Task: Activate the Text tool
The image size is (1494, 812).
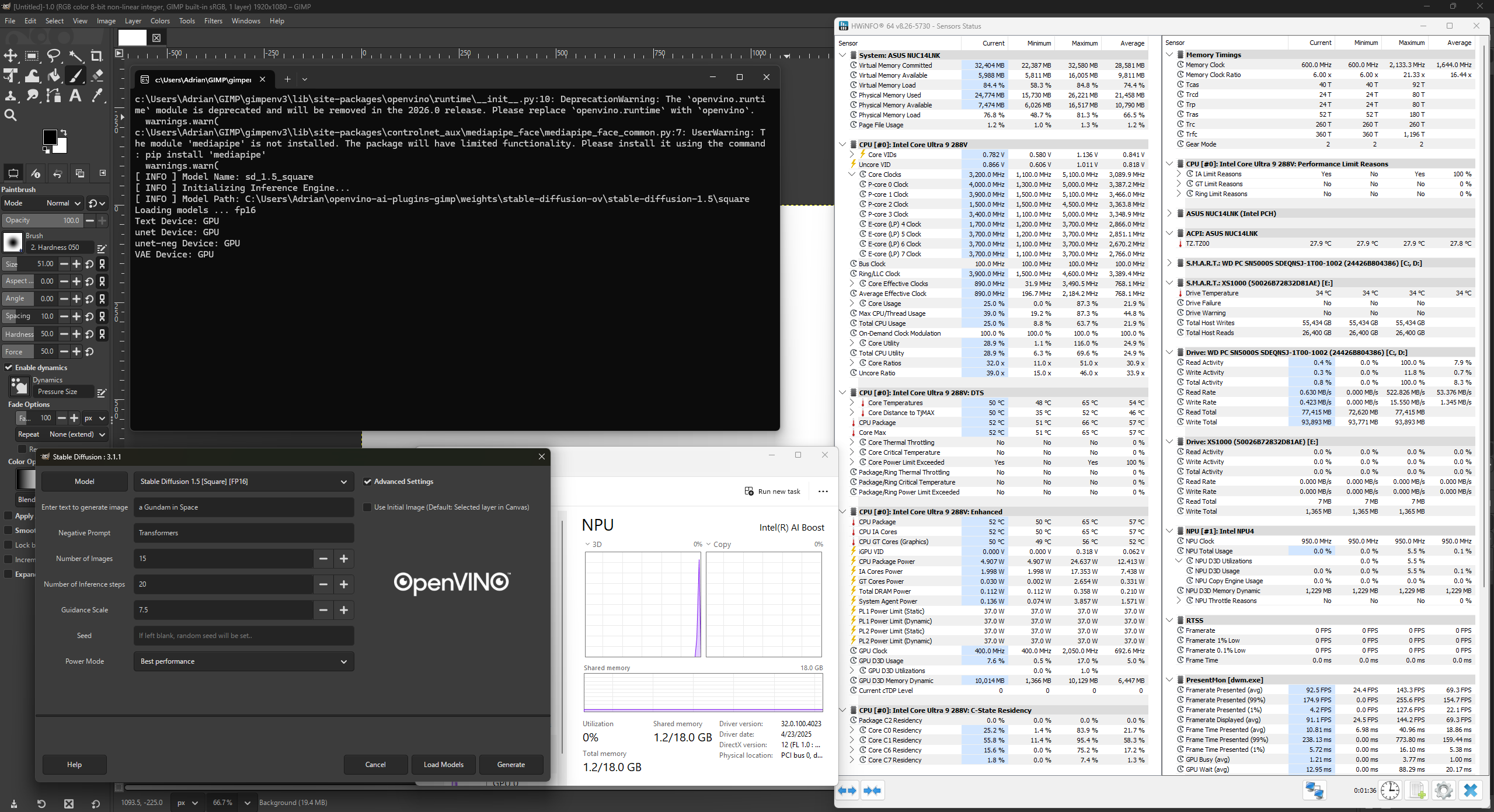Action: click(x=75, y=96)
